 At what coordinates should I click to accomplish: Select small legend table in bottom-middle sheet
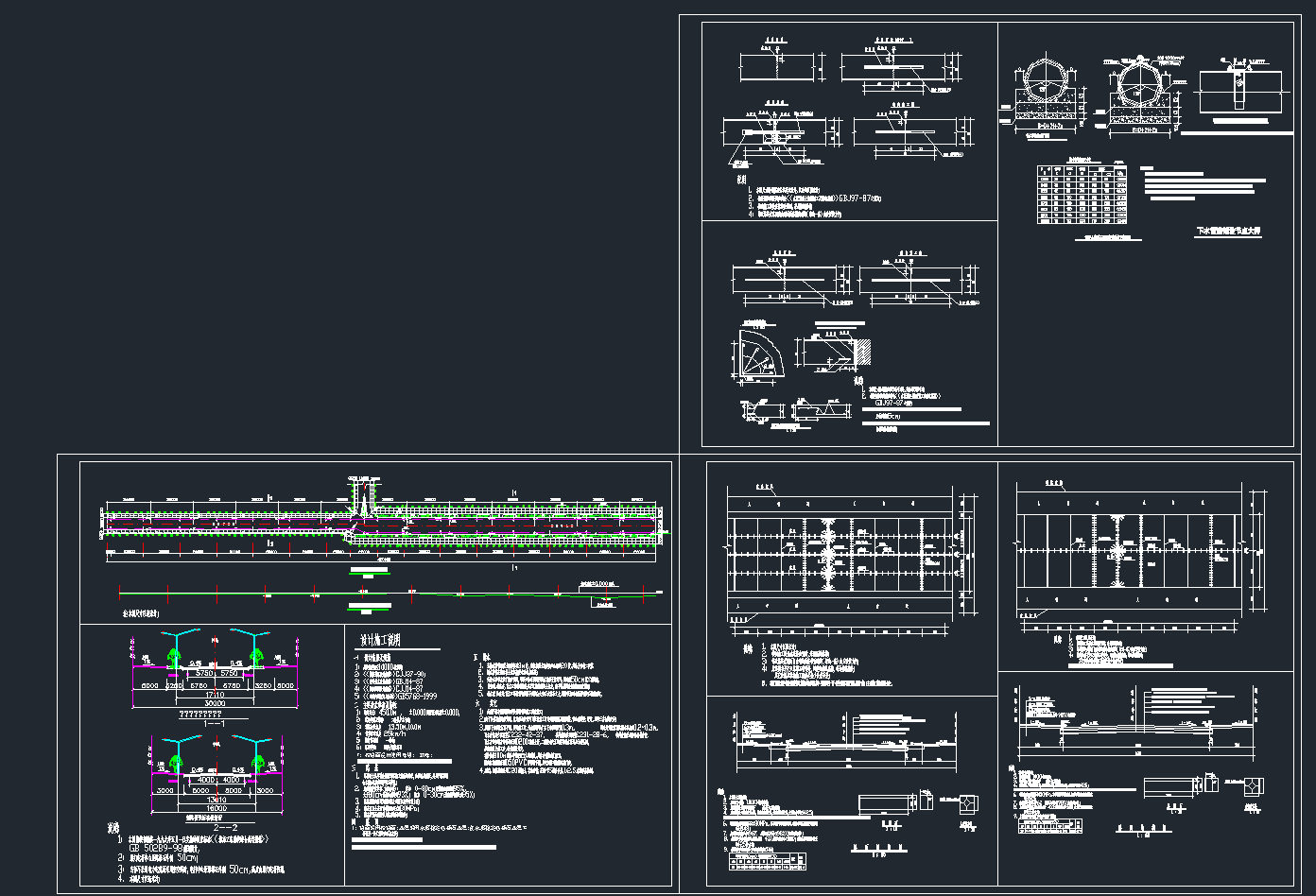(x=769, y=860)
